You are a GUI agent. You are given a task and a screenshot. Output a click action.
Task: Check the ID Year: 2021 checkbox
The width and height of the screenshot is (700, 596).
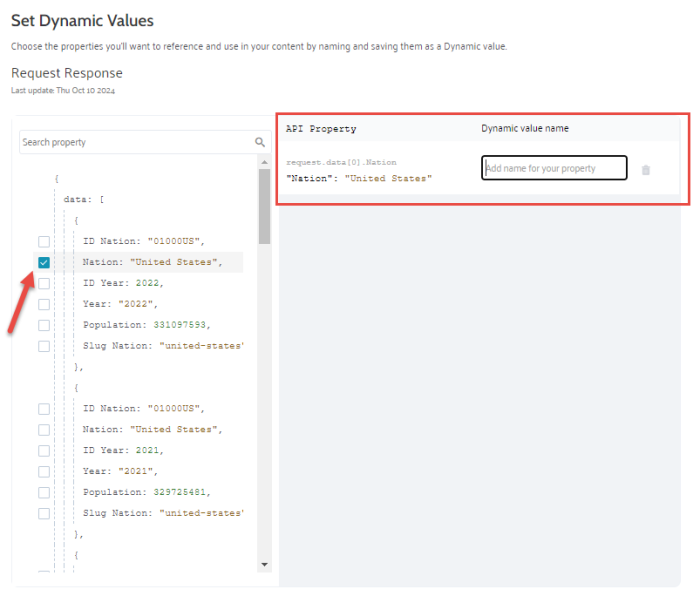pos(44,450)
